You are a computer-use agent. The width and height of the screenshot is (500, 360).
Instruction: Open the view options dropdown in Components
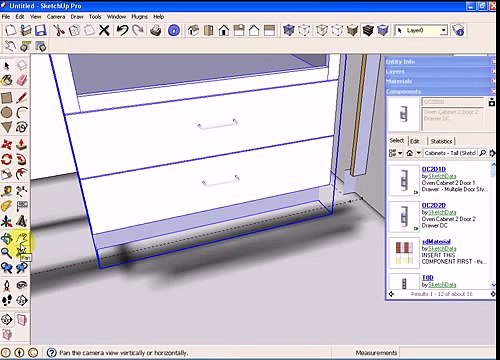pos(396,153)
